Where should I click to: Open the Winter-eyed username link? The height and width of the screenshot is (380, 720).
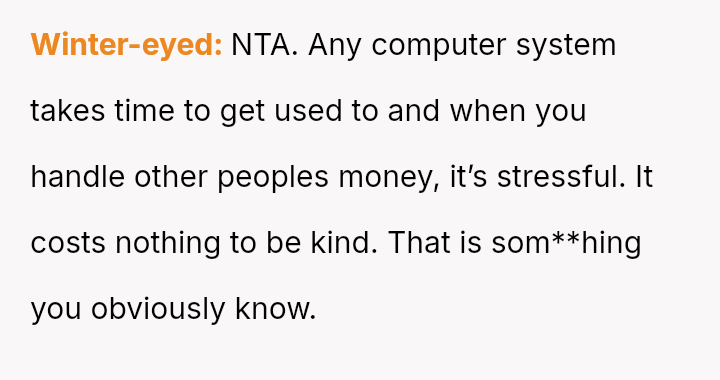(x=126, y=45)
